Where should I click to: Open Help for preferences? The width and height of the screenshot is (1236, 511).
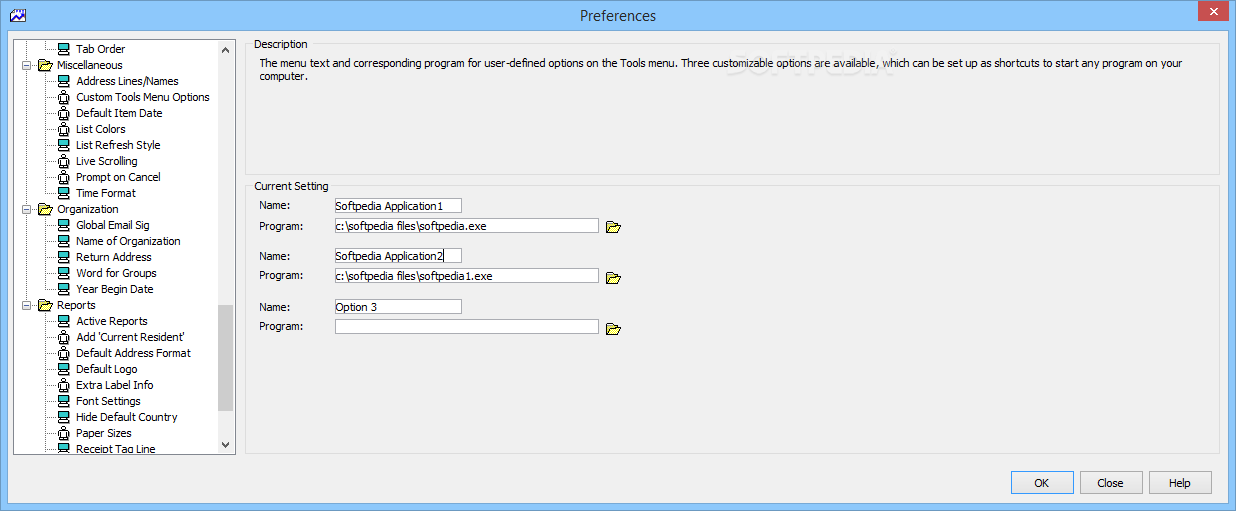point(1180,483)
